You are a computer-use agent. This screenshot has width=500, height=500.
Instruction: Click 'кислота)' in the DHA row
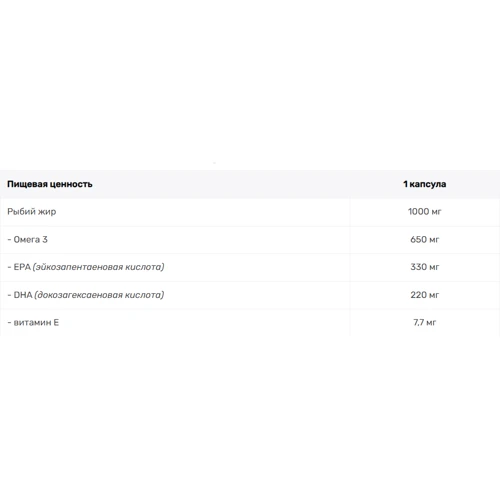[145, 295]
